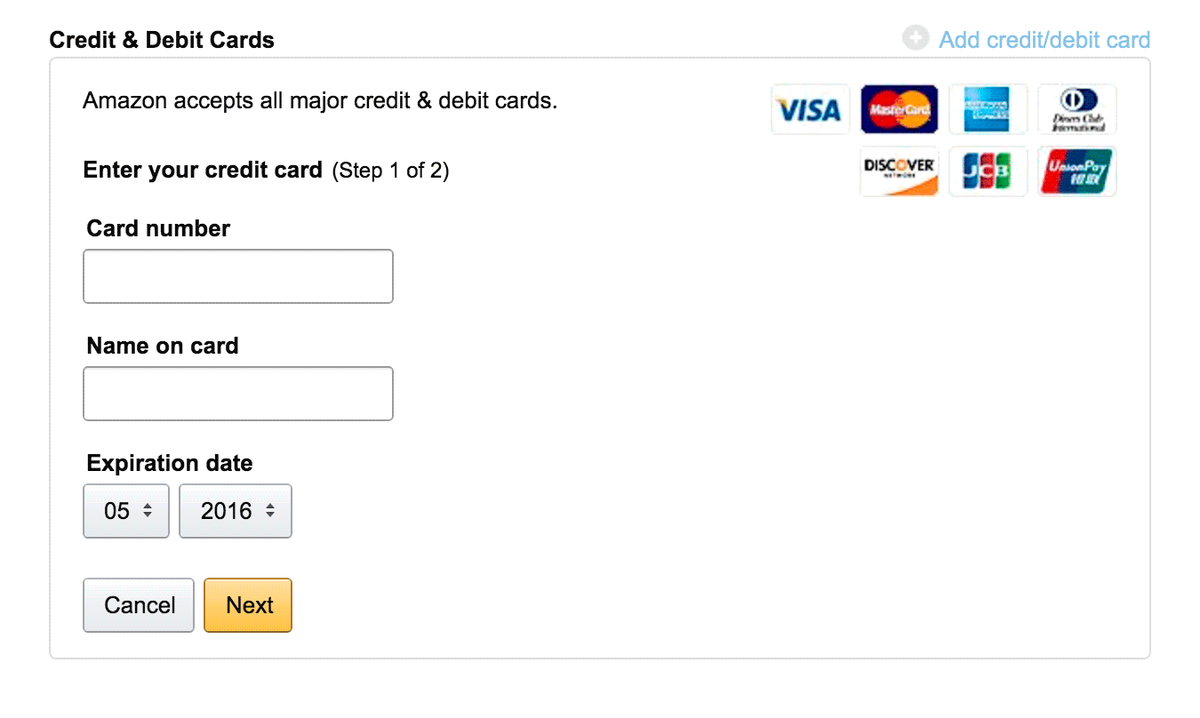1200x718 pixels.
Task: Click the Card number label
Action: pos(158,228)
